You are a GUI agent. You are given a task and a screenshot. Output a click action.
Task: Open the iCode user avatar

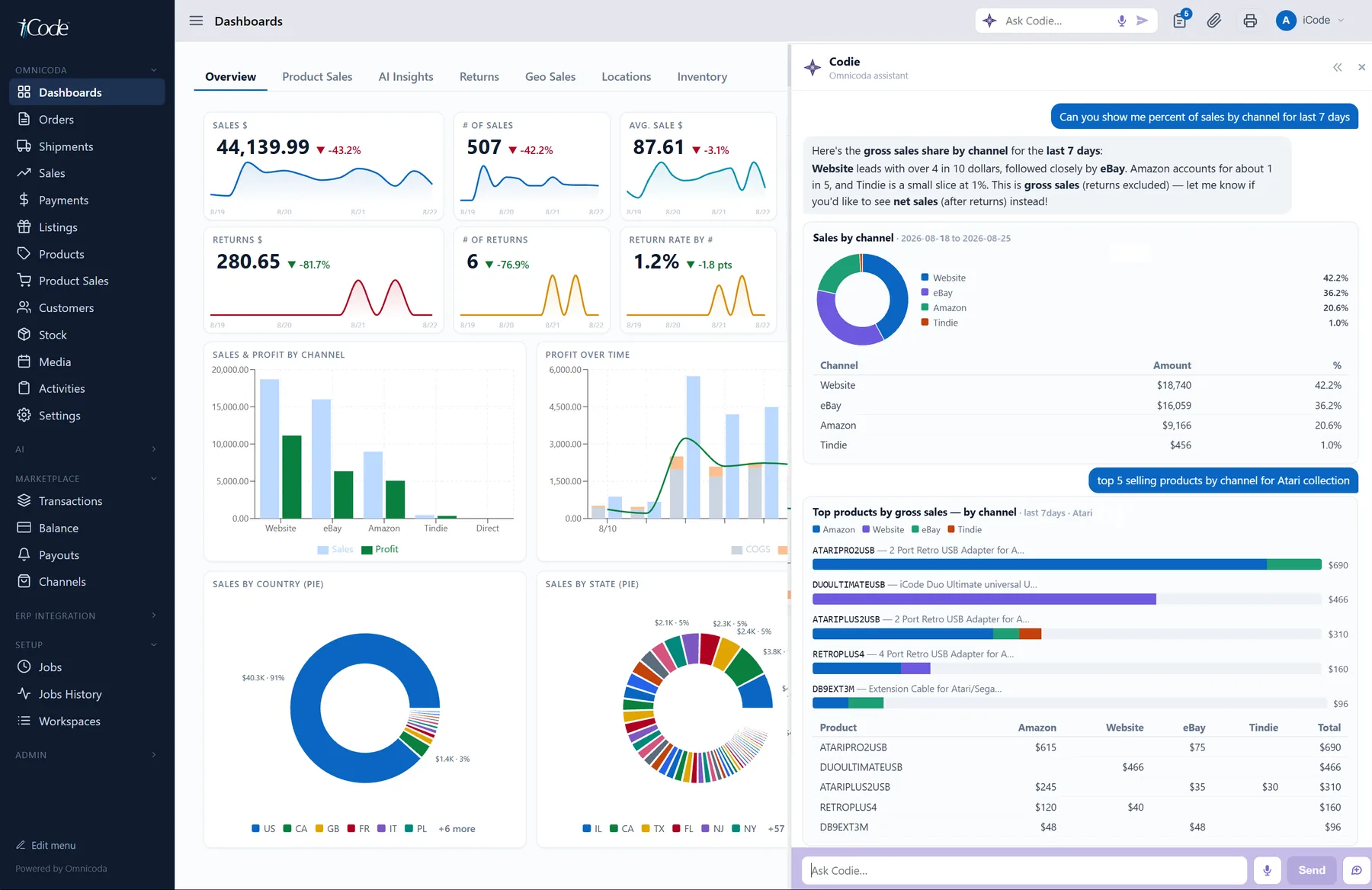[x=1286, y=21]
